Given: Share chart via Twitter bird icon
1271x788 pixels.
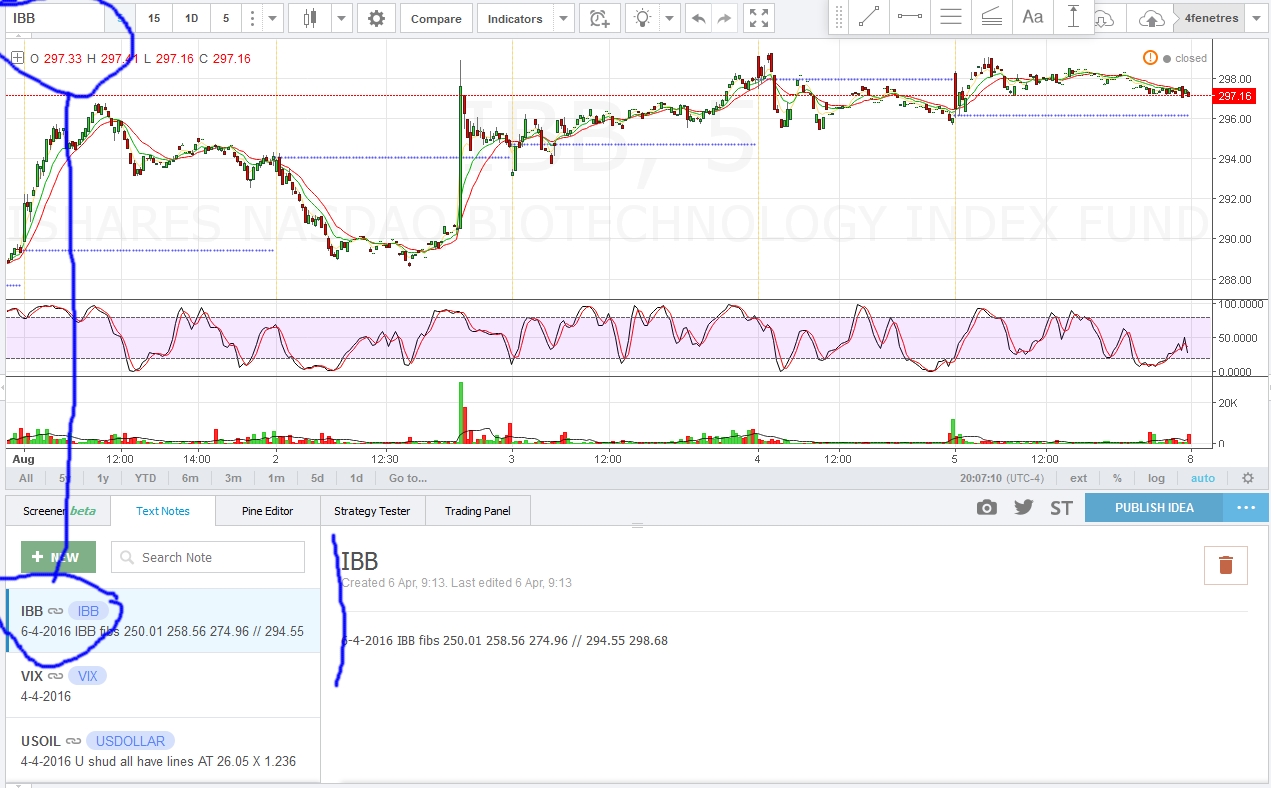Looking at the screenshot, I should 1023,508.
